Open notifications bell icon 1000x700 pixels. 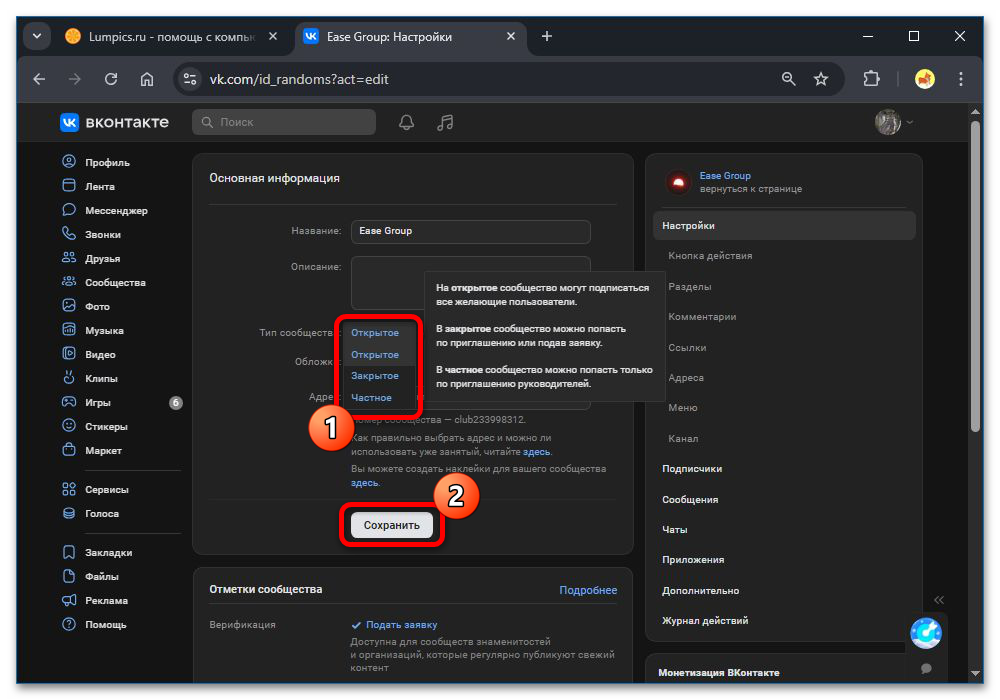[406, 122]
